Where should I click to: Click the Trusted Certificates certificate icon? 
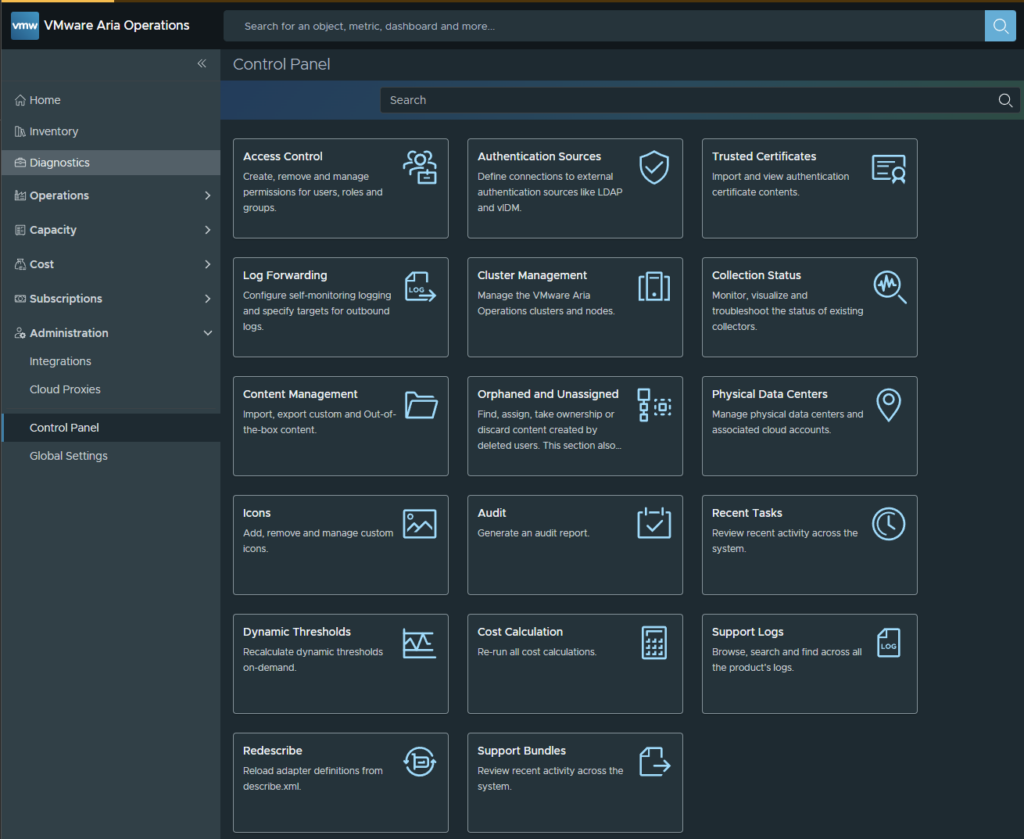point(889,168)
